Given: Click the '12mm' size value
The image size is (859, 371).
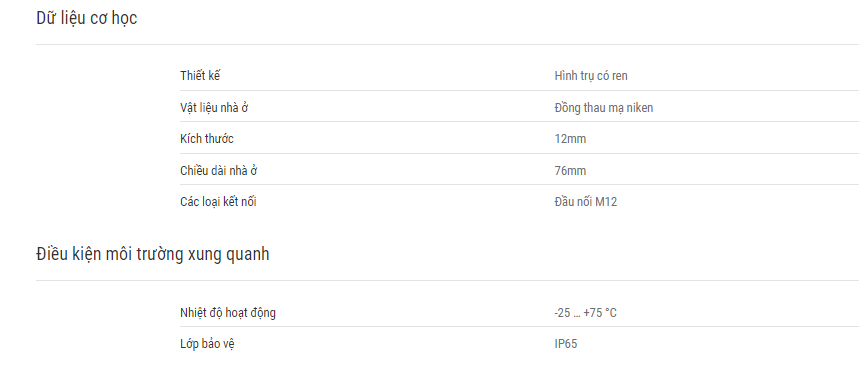Looking at the screenshot, I should pyautogui.click(x=570, y=139).
